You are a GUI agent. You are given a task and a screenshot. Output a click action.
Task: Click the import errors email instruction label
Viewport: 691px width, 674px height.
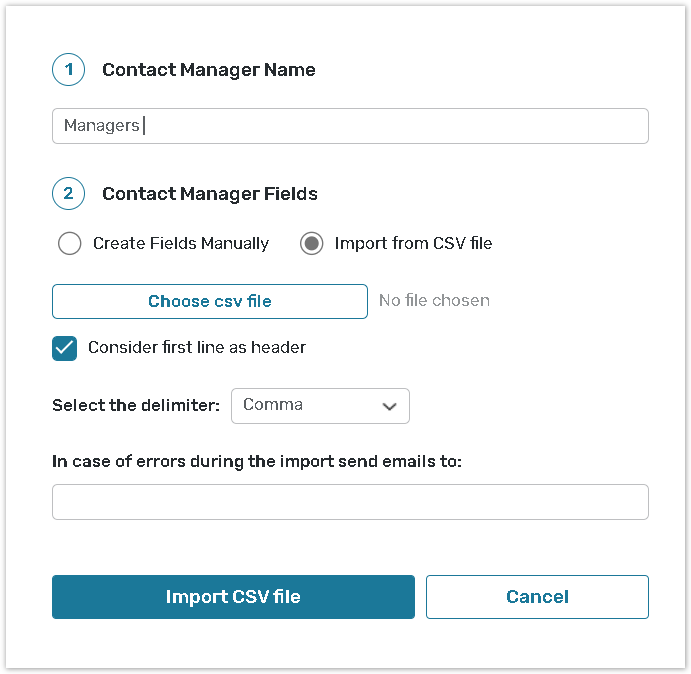pos(257,461)
